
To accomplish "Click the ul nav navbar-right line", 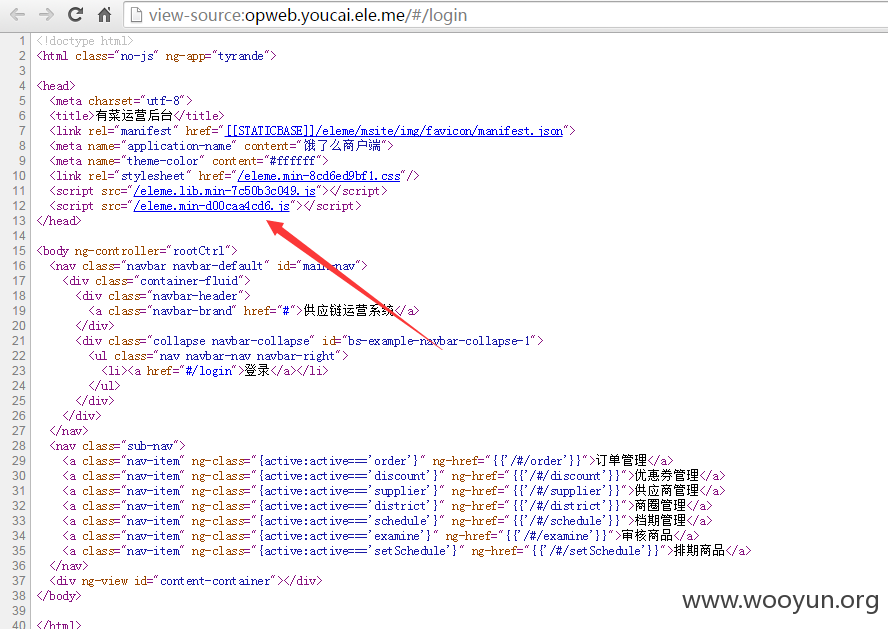I will [219, 356].
